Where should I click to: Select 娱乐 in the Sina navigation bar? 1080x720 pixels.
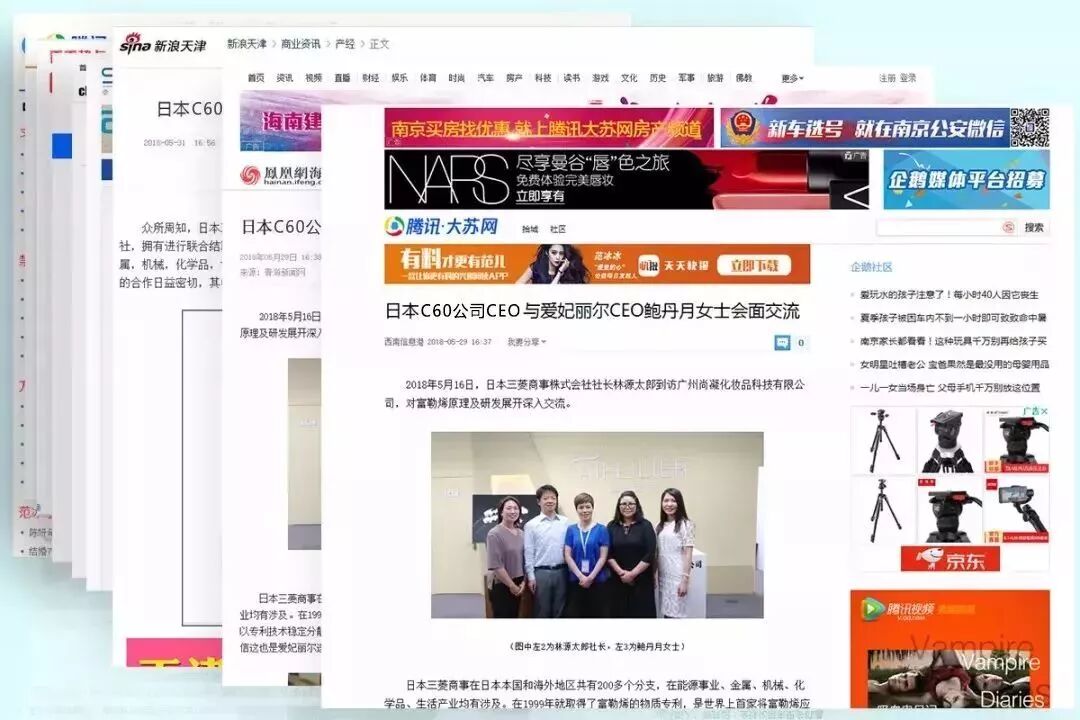[x=399, y=78]
